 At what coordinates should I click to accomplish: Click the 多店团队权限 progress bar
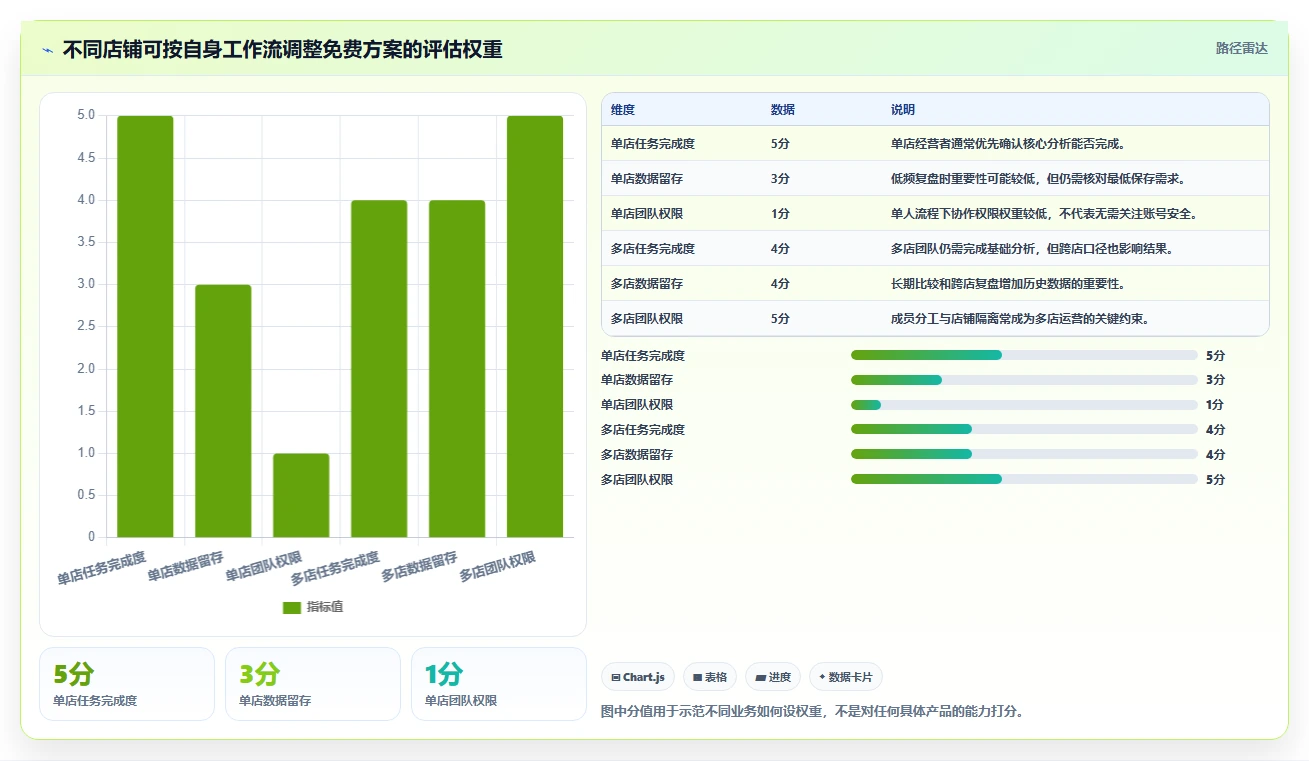tap(1024, 479)
